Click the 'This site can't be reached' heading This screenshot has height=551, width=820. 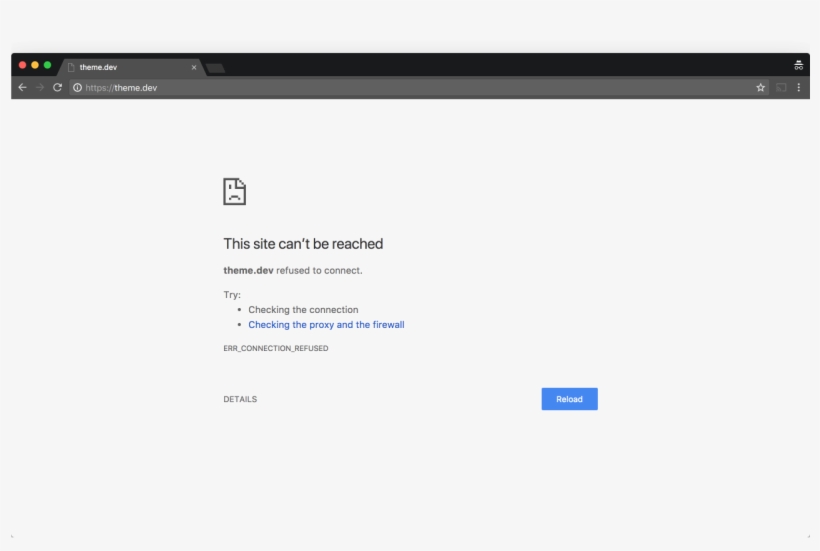(x=303, y=244)
